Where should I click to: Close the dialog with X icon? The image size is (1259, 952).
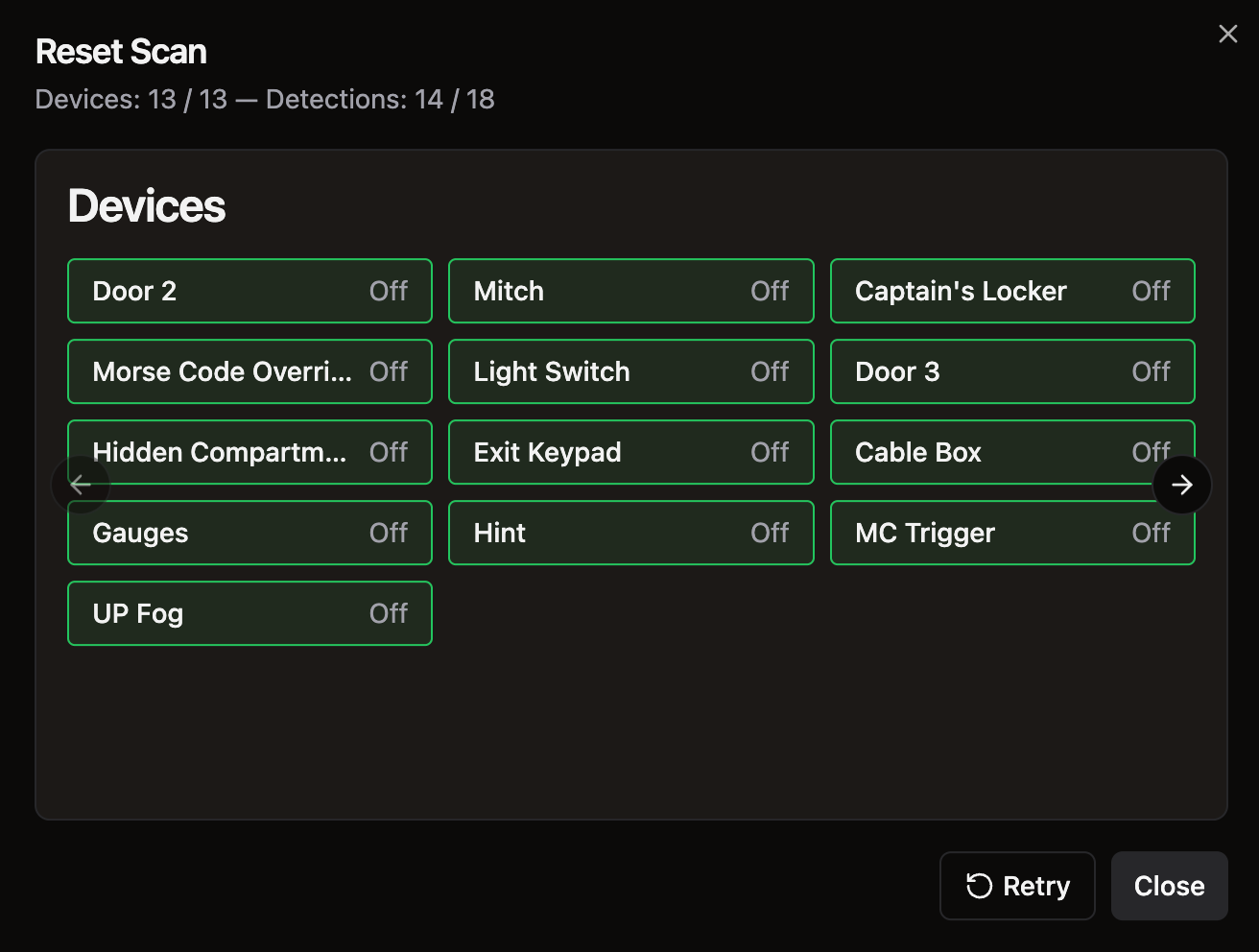(1227, 35)
